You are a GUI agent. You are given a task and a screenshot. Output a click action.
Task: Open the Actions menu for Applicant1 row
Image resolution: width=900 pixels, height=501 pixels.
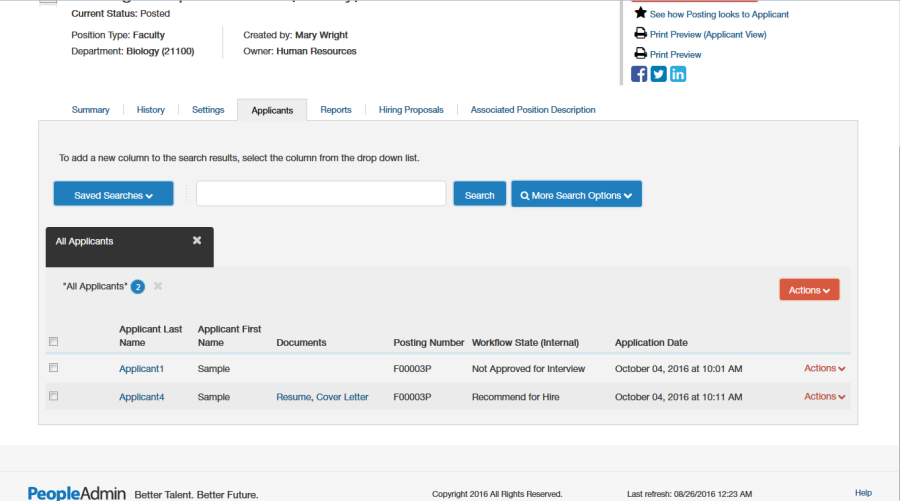824,369
